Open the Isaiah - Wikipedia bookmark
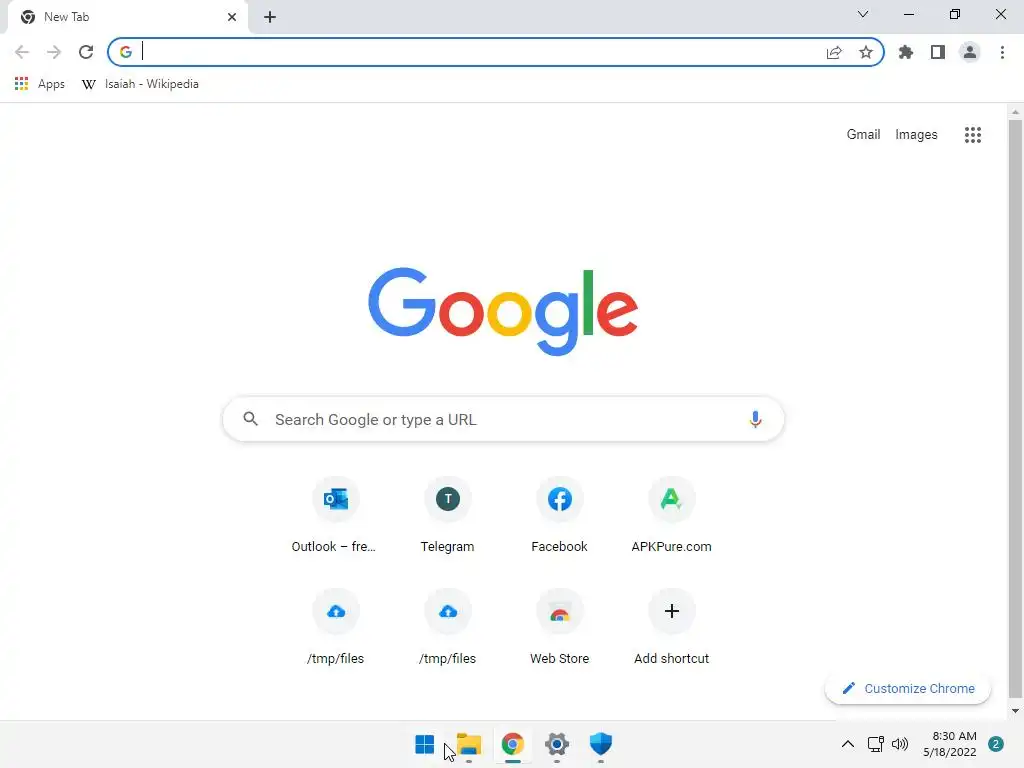The image size is (1024, 768). pyautogui.click(x=140, y=84)
